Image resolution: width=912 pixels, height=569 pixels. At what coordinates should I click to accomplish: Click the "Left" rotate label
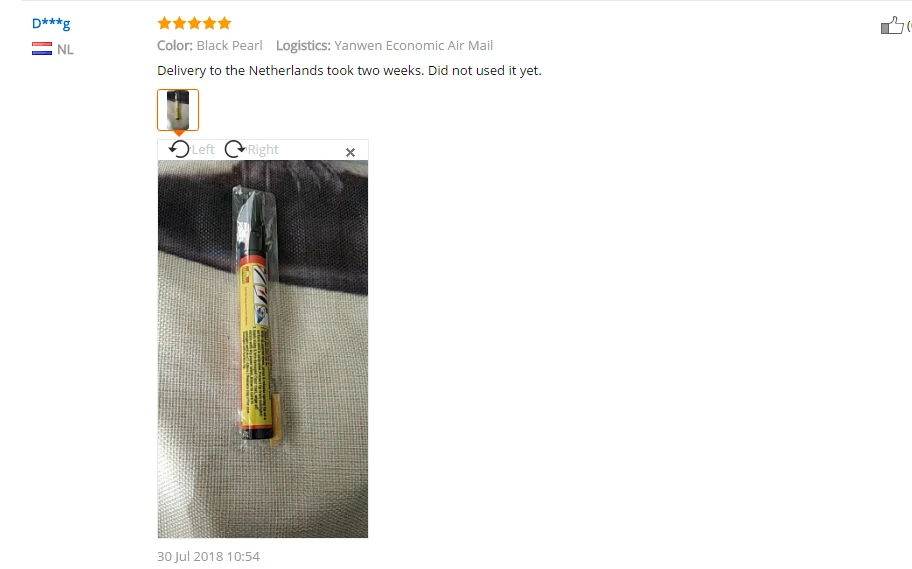pos(203,150)
